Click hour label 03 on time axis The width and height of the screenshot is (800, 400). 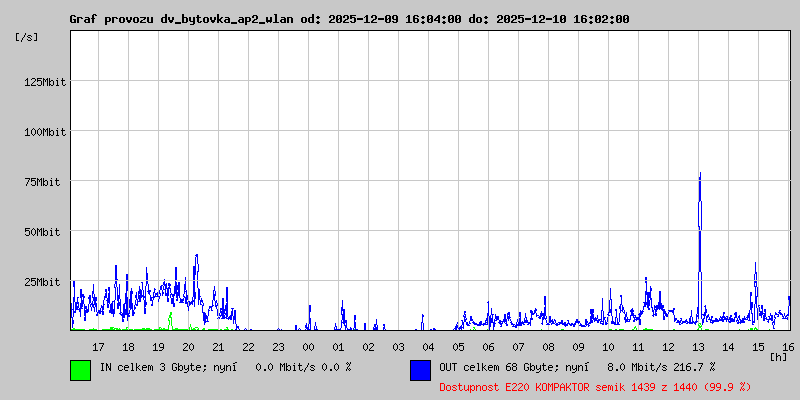[x=398, y=347]
